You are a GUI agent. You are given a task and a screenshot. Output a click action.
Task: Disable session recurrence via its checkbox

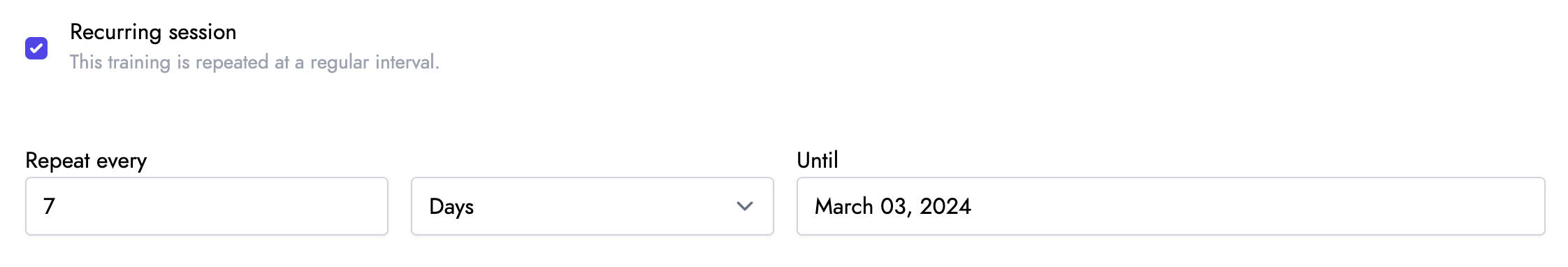pos(36,48)
